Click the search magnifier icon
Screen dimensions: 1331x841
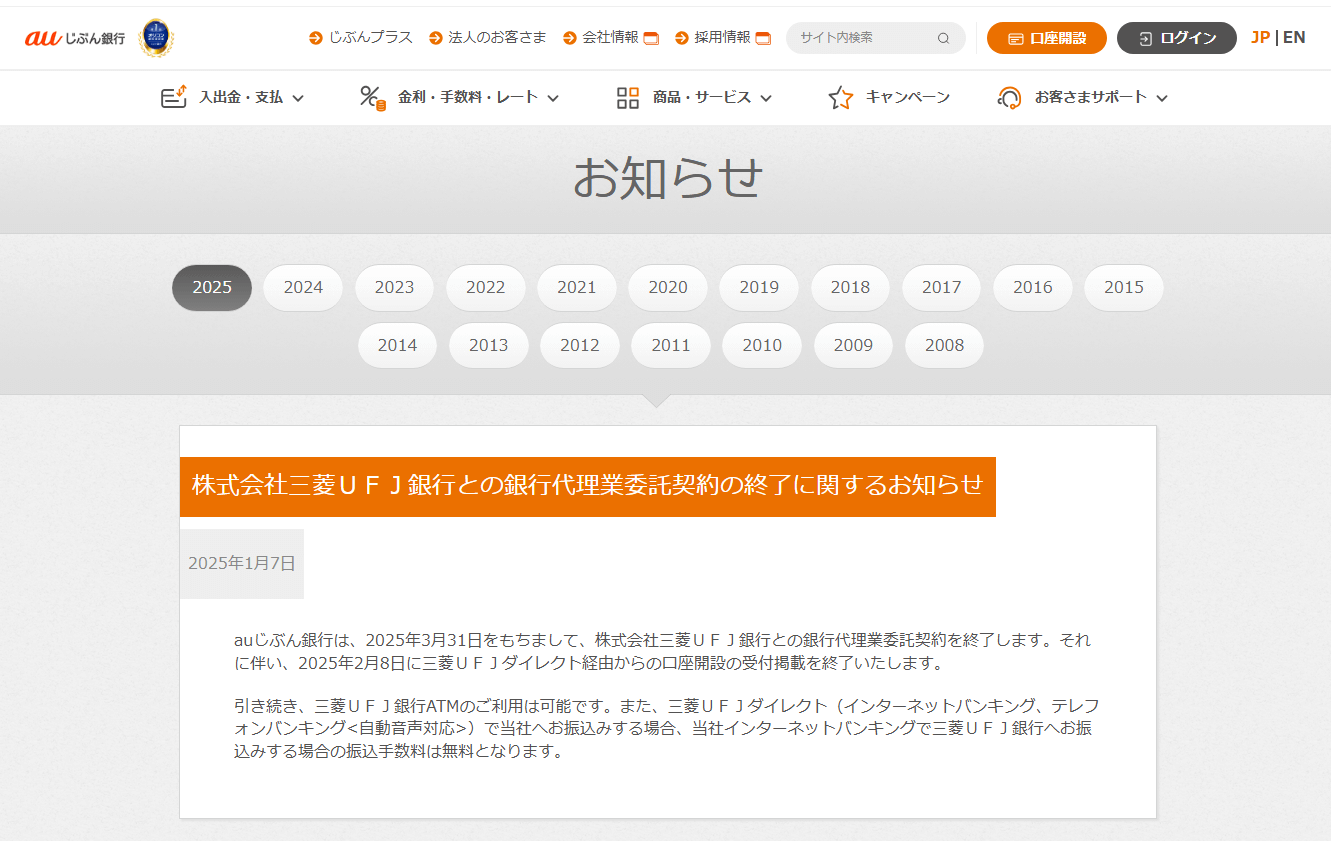point(943,39)
